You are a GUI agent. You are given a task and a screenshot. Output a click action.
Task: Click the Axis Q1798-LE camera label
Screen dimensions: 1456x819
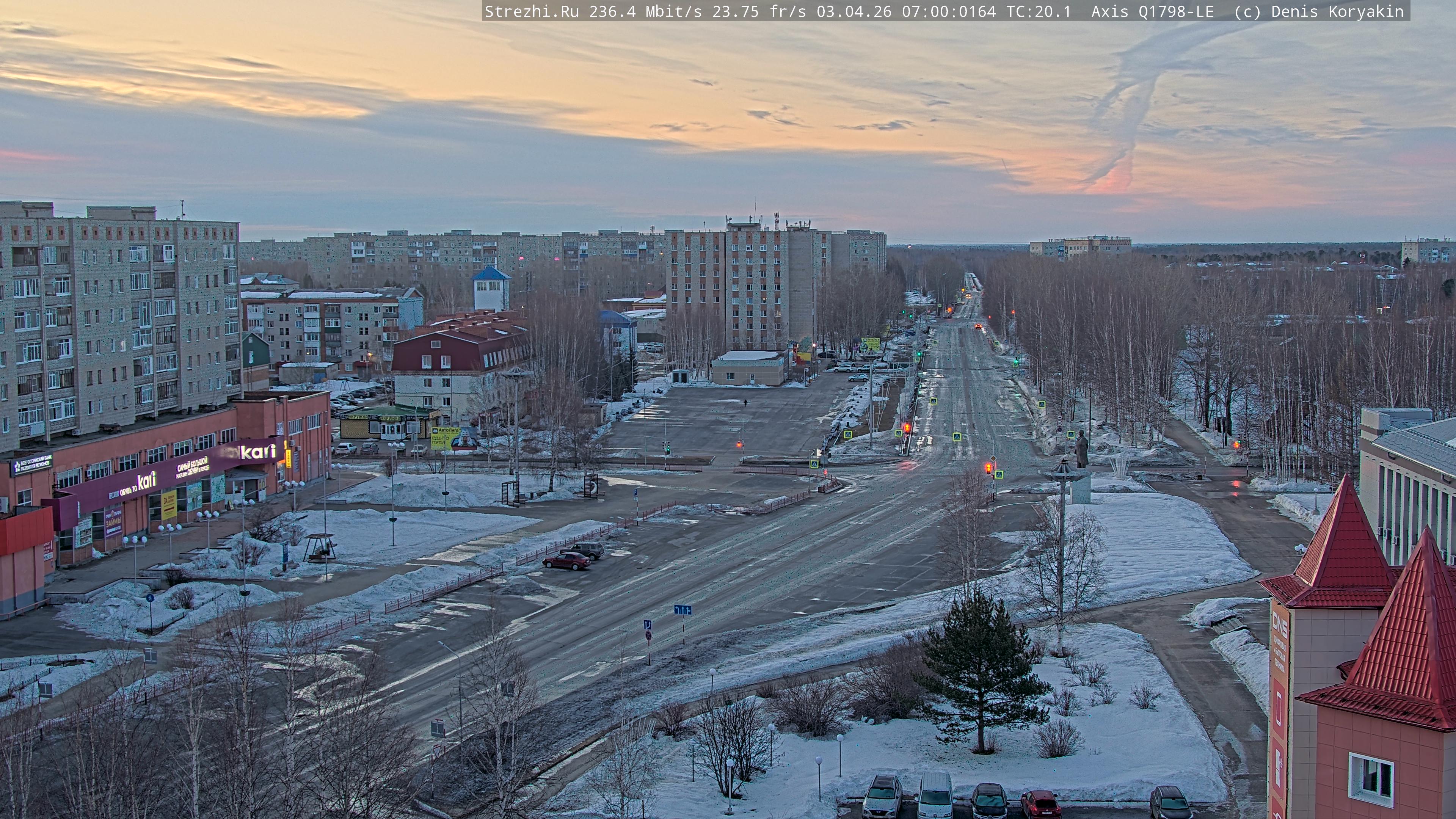[x=1152, y=12]
